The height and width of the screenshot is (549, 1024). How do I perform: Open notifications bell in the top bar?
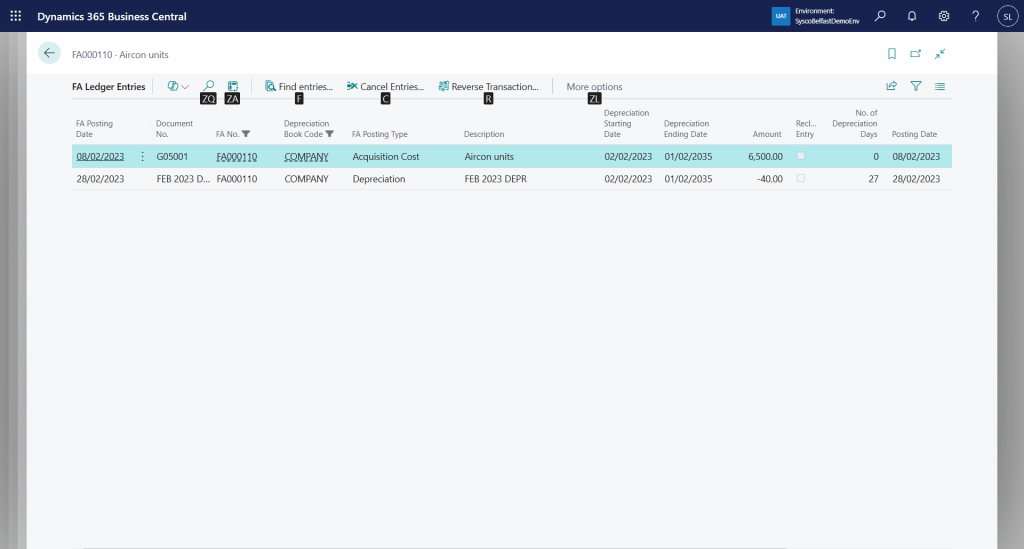coord(912,16)
